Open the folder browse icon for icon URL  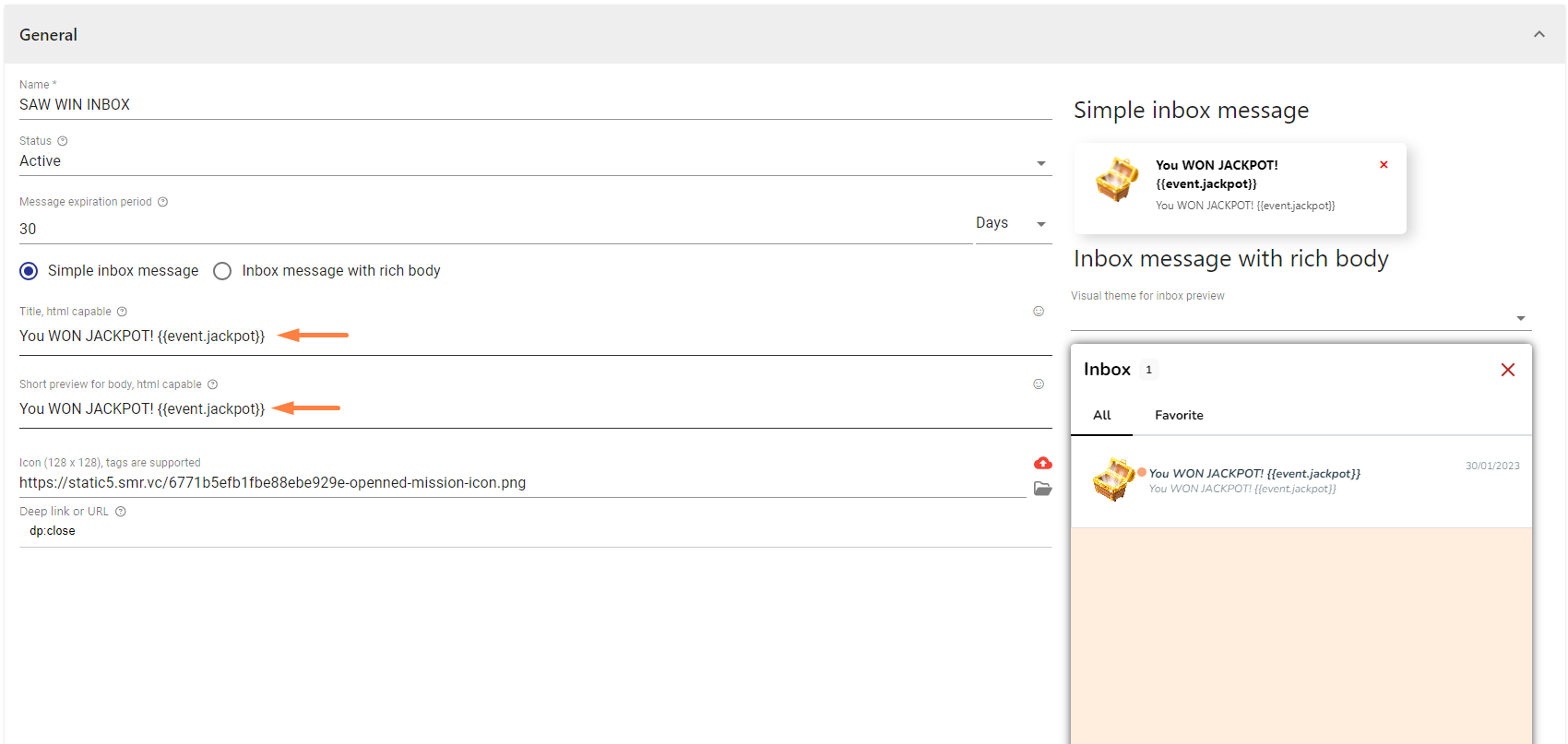pos(1042,489)
